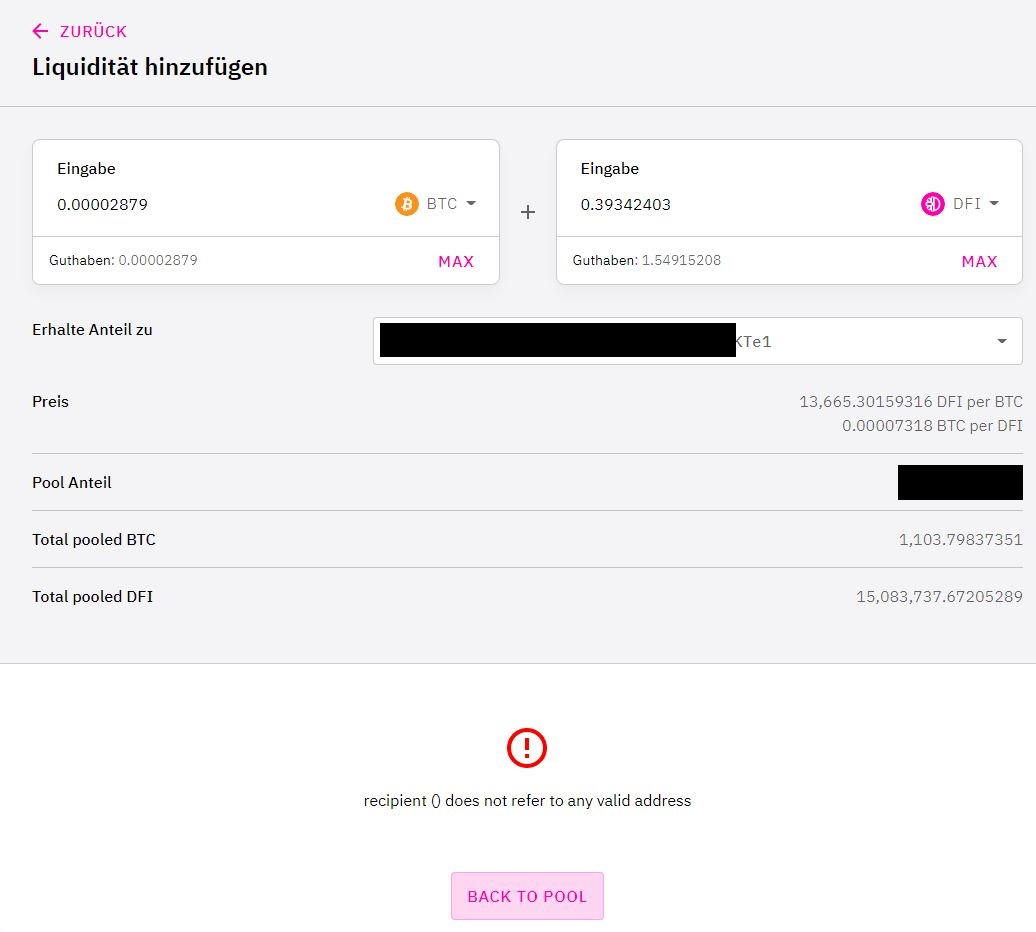The width and height of the screenshot is (1036, 932).
Task: Click price '0.00007318 BTC per DFI'
Action: pos(932,425)
